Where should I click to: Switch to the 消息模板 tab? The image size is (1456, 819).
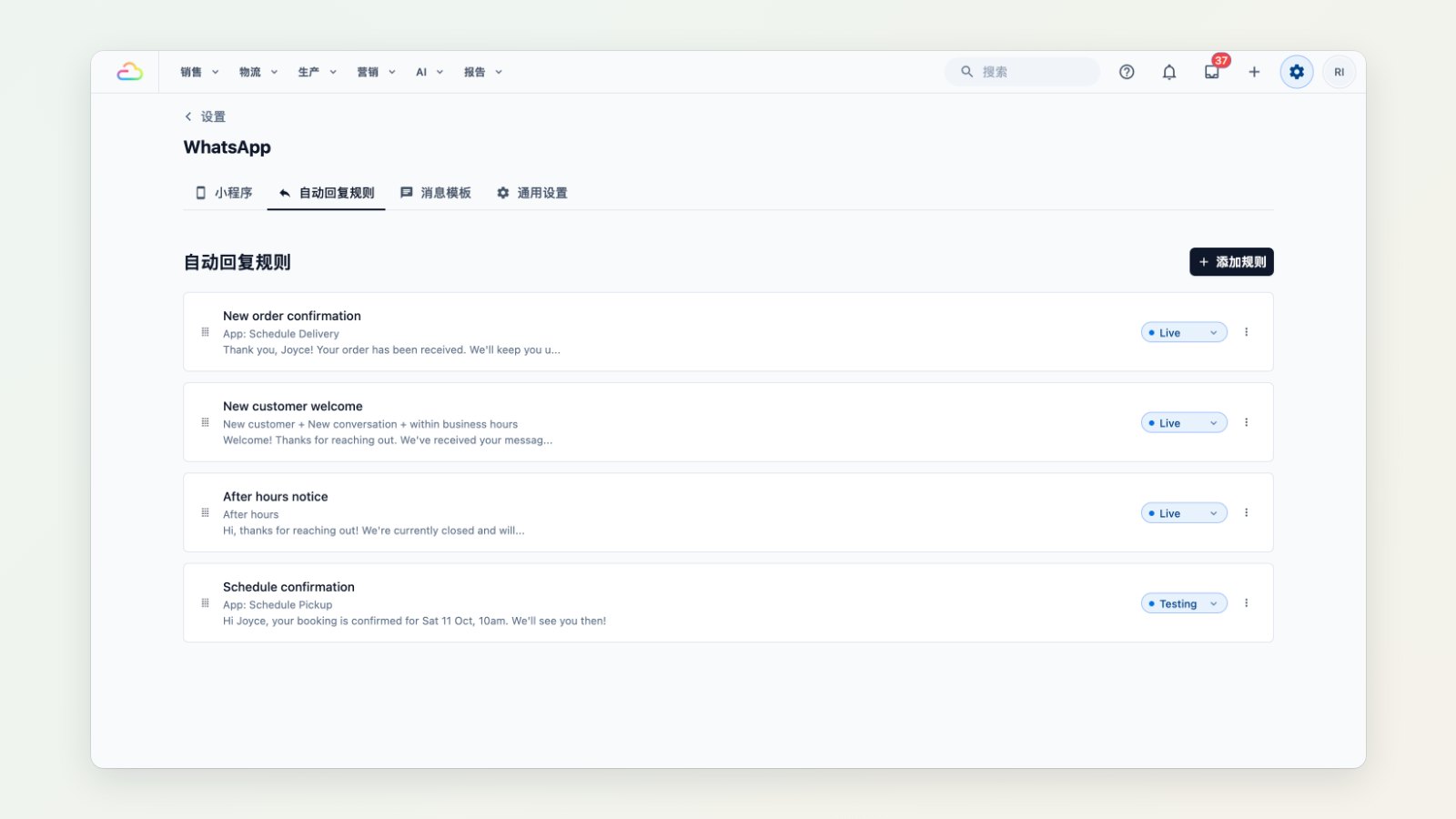pos(436,193)
